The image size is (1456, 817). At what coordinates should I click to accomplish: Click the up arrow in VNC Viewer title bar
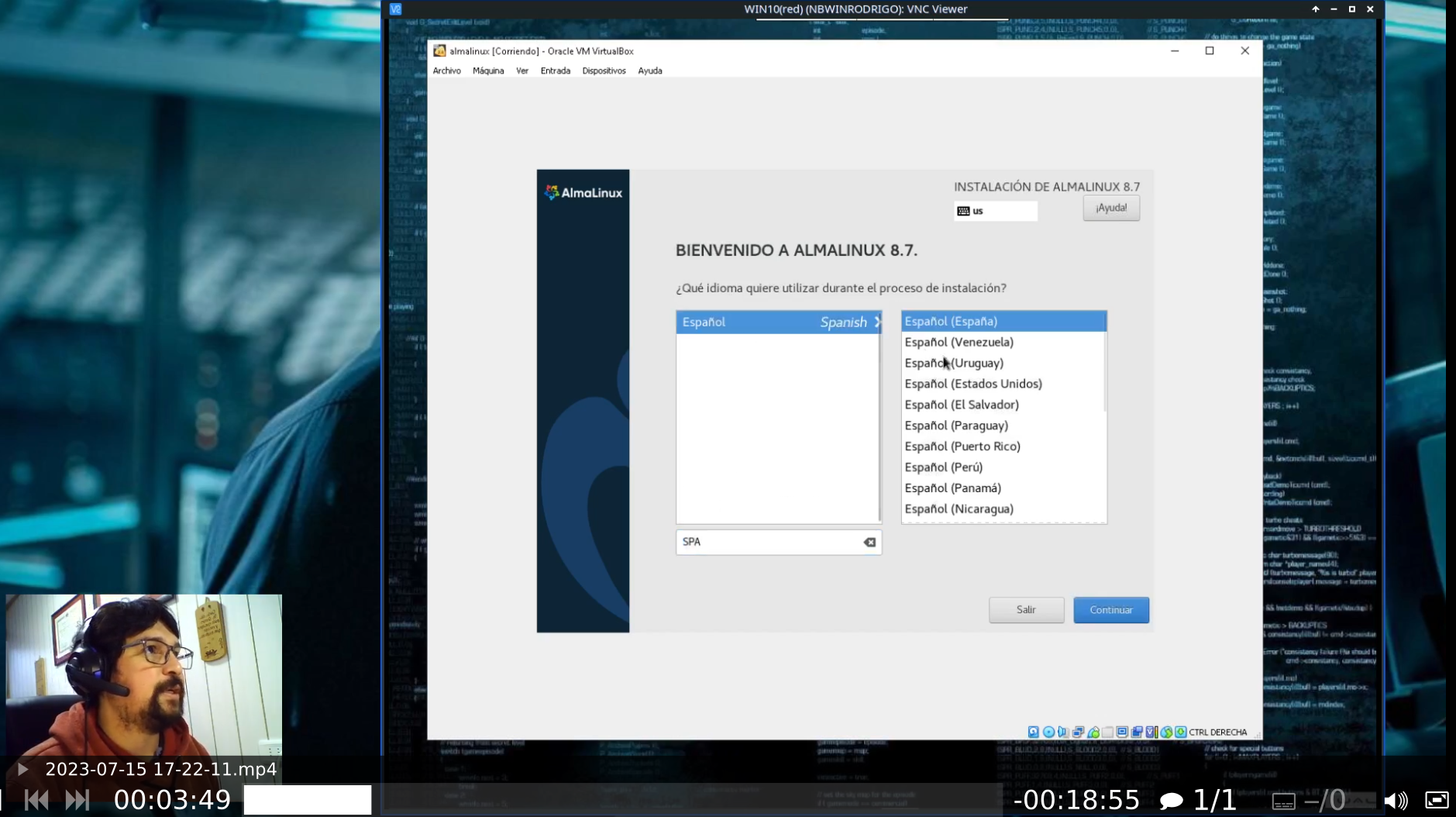coord(1315,9)
